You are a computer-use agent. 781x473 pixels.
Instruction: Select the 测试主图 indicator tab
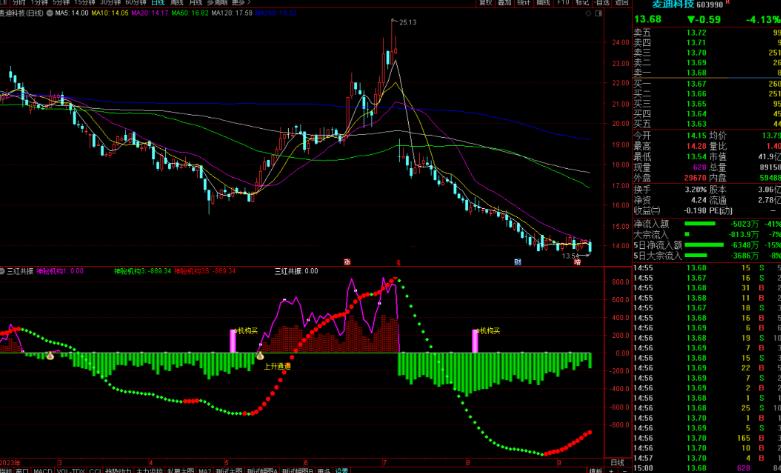[x=229, y=471]
